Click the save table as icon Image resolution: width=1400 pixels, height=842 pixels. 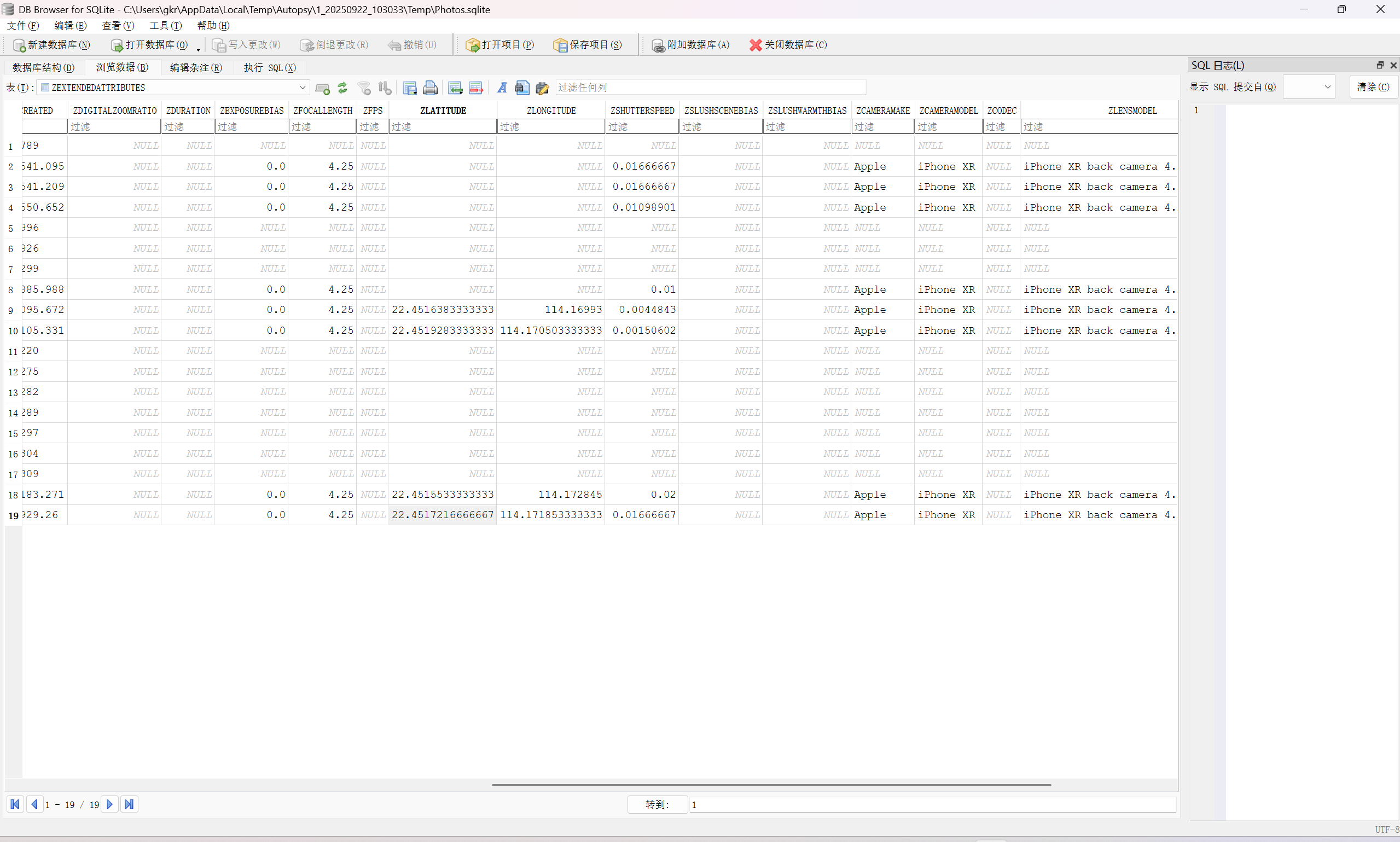410,88
